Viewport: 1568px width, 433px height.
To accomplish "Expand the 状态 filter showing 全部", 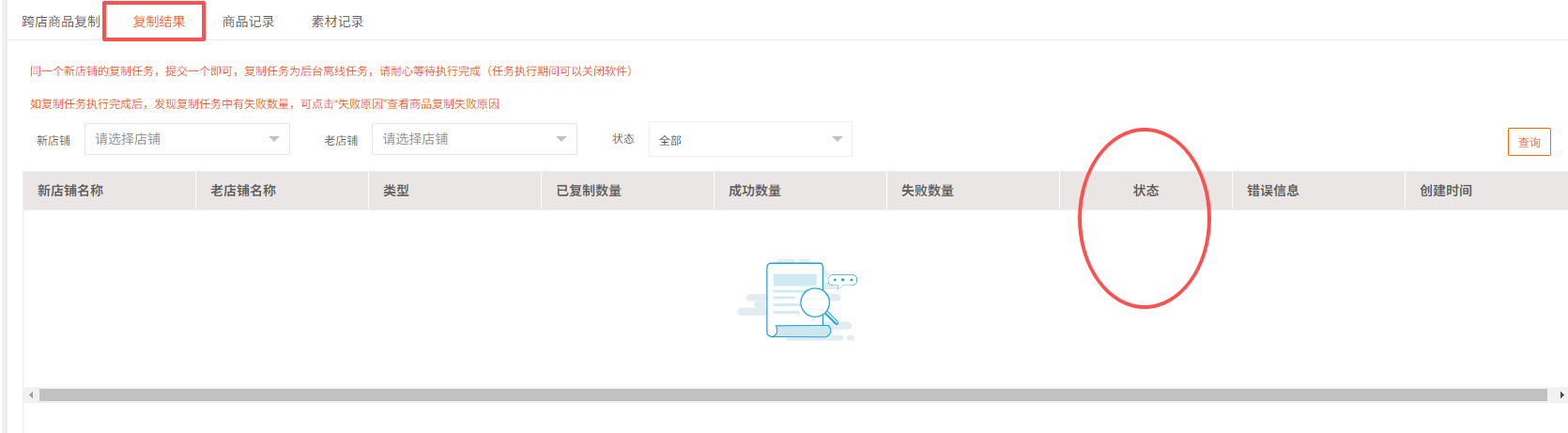I will [x=750, y=140].
